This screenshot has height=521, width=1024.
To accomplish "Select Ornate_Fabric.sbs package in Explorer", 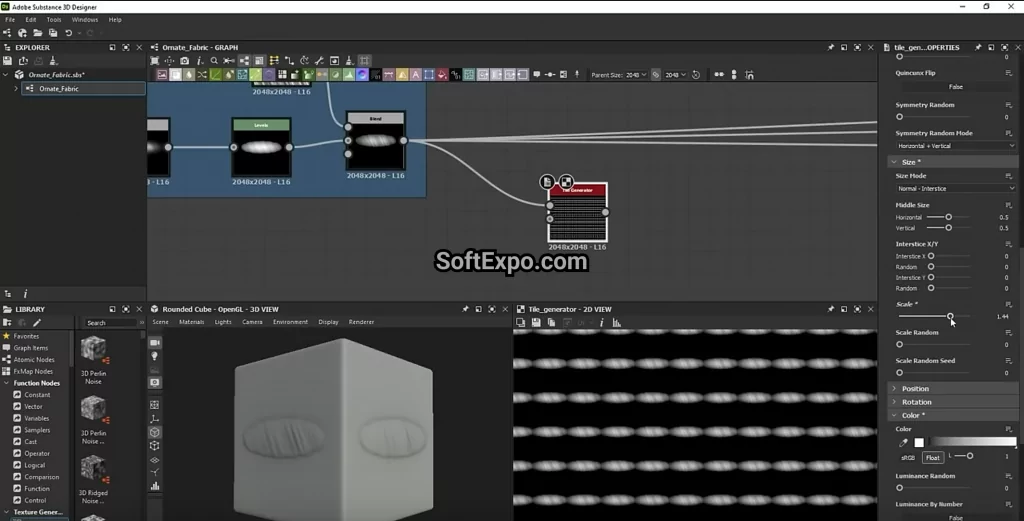I will point(56,75).
